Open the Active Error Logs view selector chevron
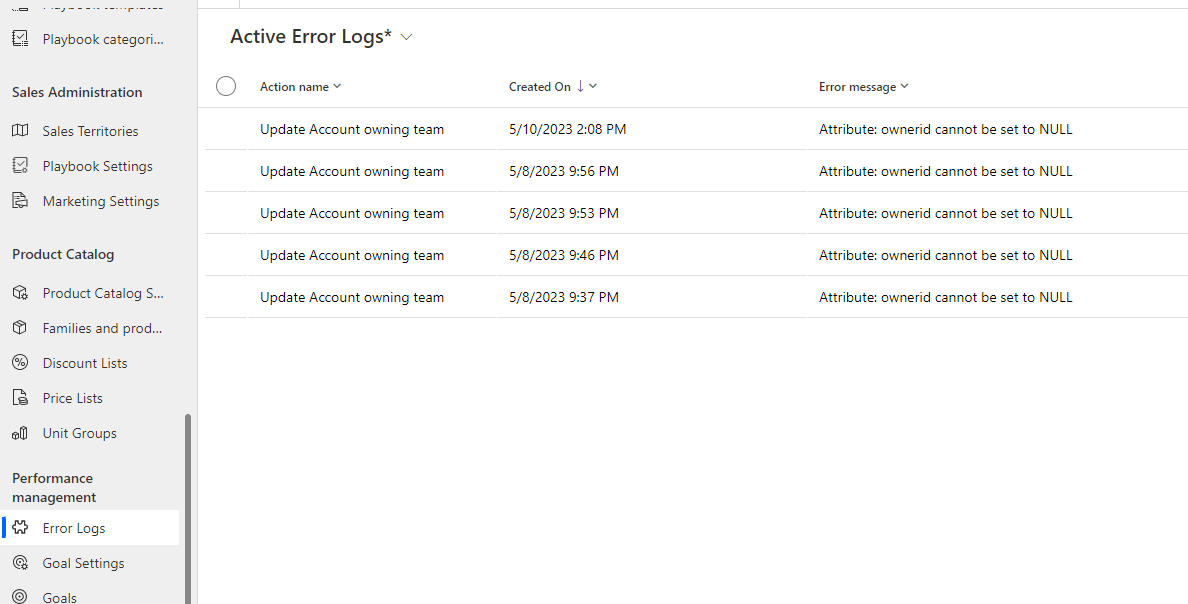This screenshot has height=604, width=1188. click(406, 37)
